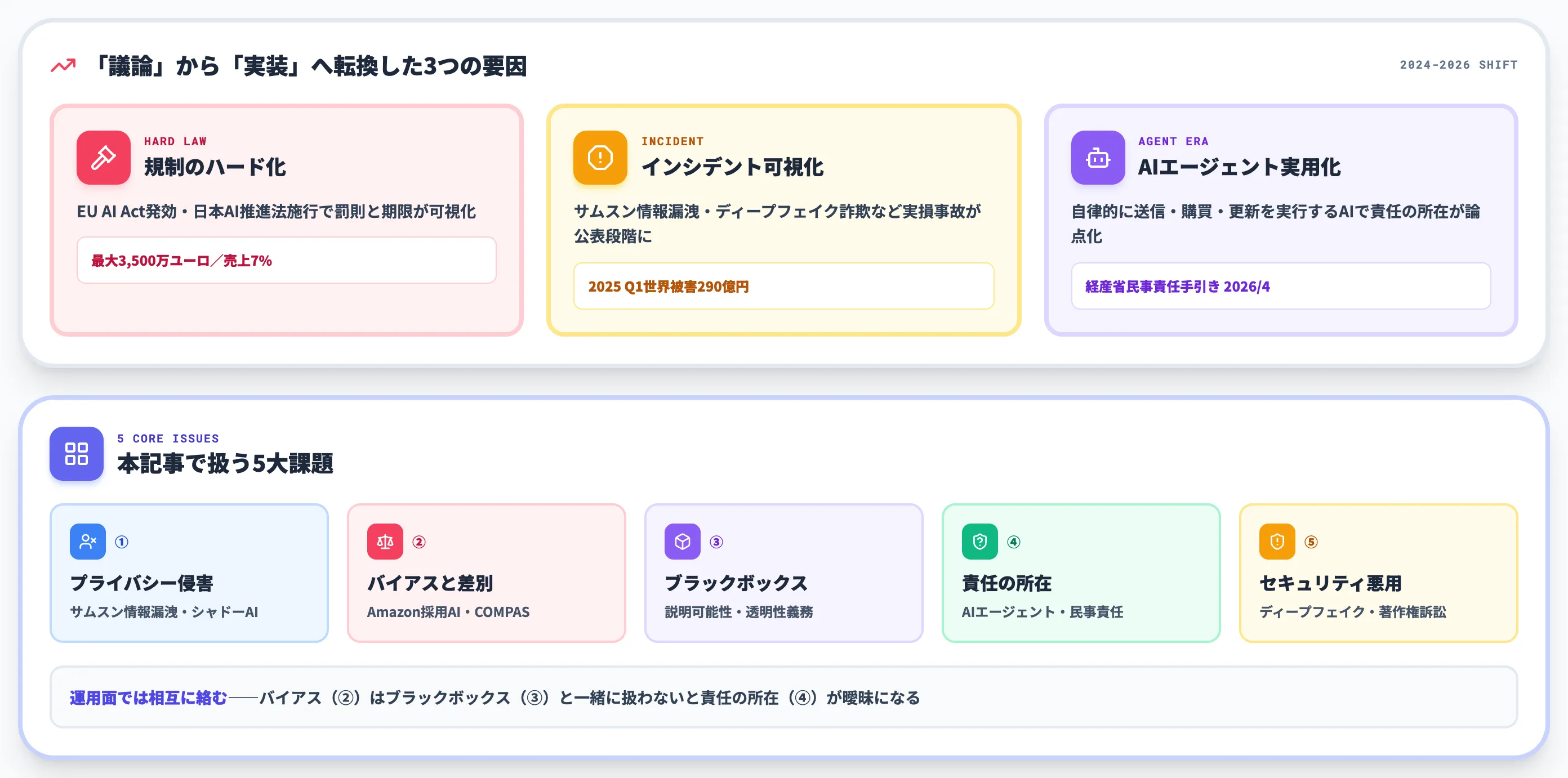
Task: Select the 2025 Q1世界被害290億円 box
Action: click(x=784, y=286)
